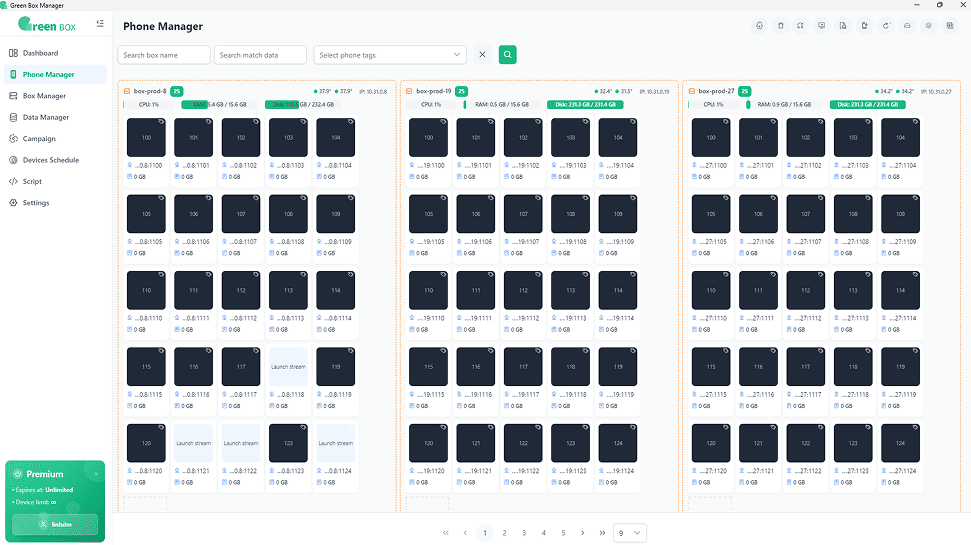This screenshot has width=971, height=545.
Task: Click the tag icon on phone 104 in box-prod-19
Action: click(633, 121)
